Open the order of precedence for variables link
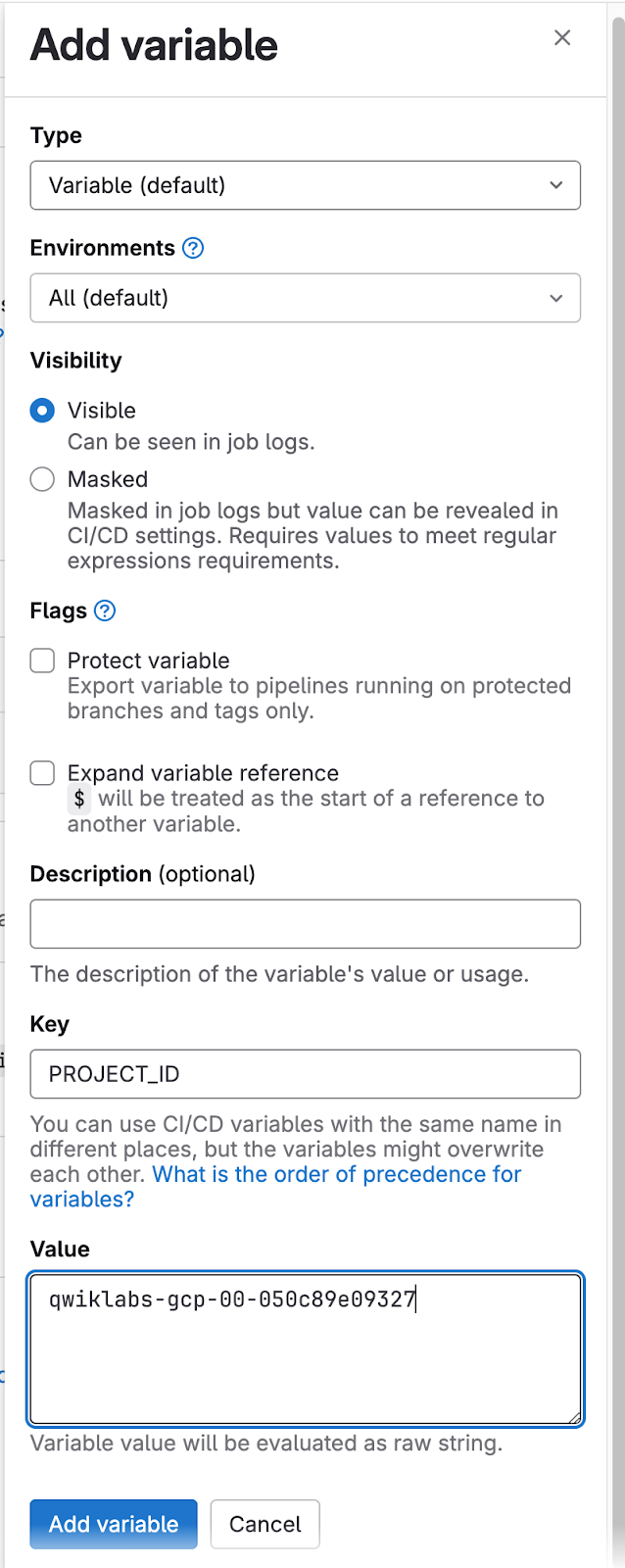Image resolution: width=625 pixels, height=1568 pixels. [x=337, y=1174]
